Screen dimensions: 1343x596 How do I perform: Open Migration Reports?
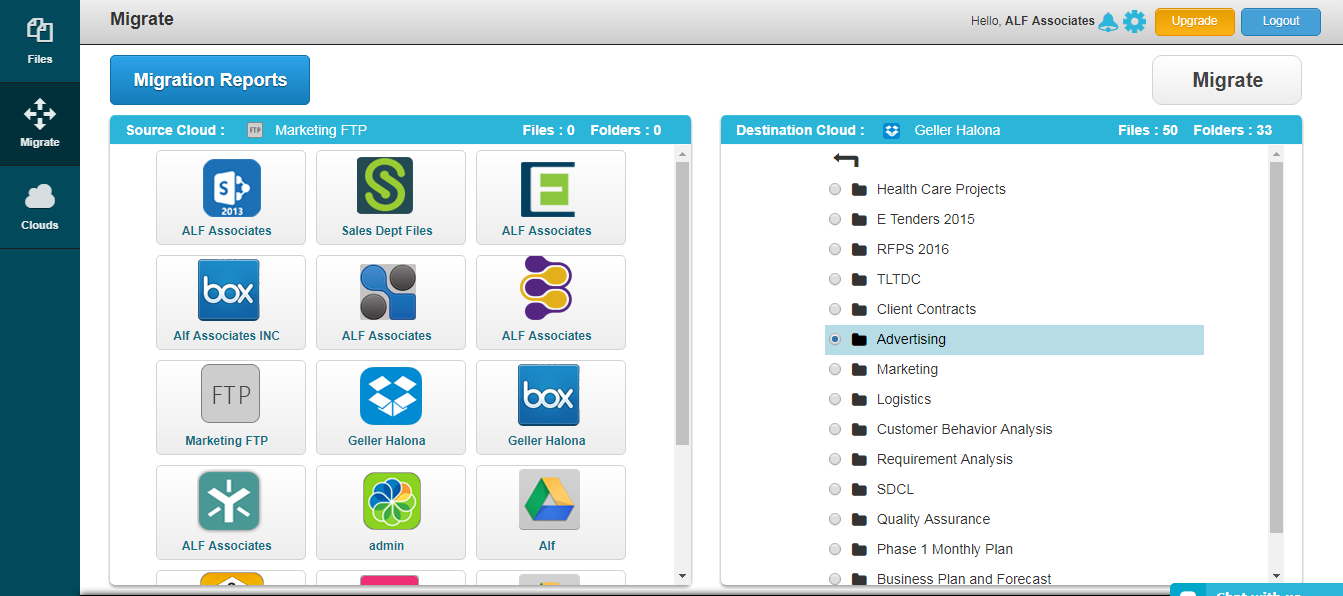tap(209, 79)
